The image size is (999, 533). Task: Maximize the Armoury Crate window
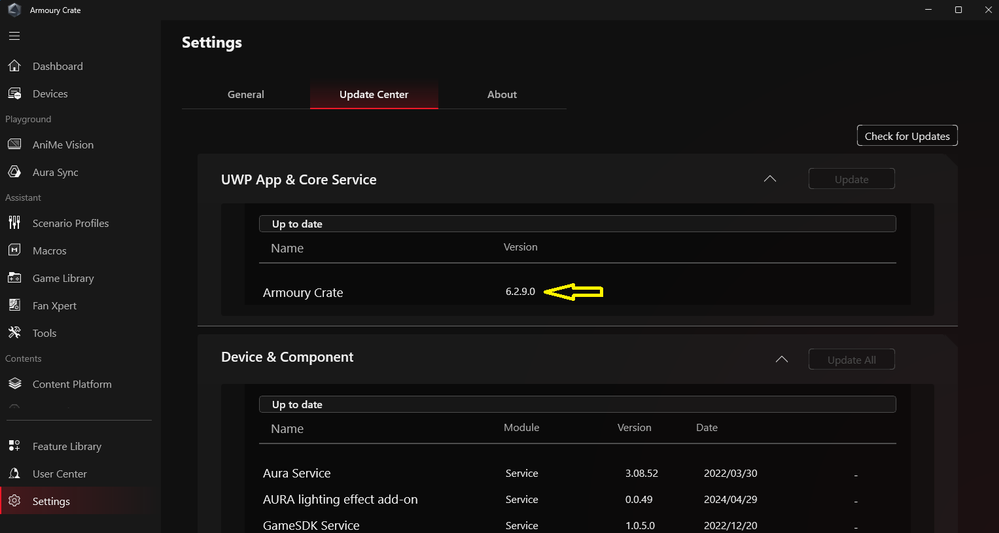(x=958, y=10)
